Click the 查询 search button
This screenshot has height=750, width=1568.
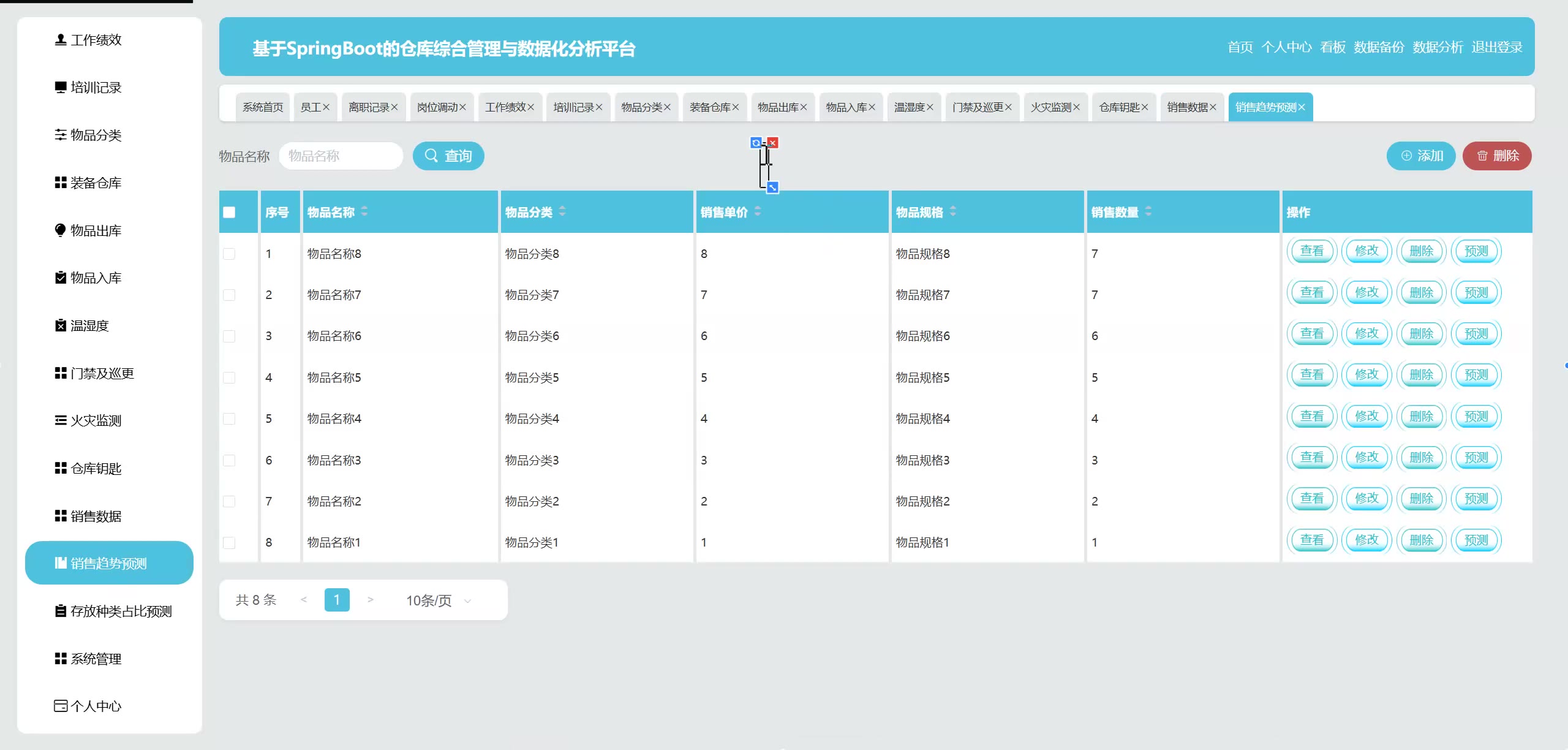[448, 156]
